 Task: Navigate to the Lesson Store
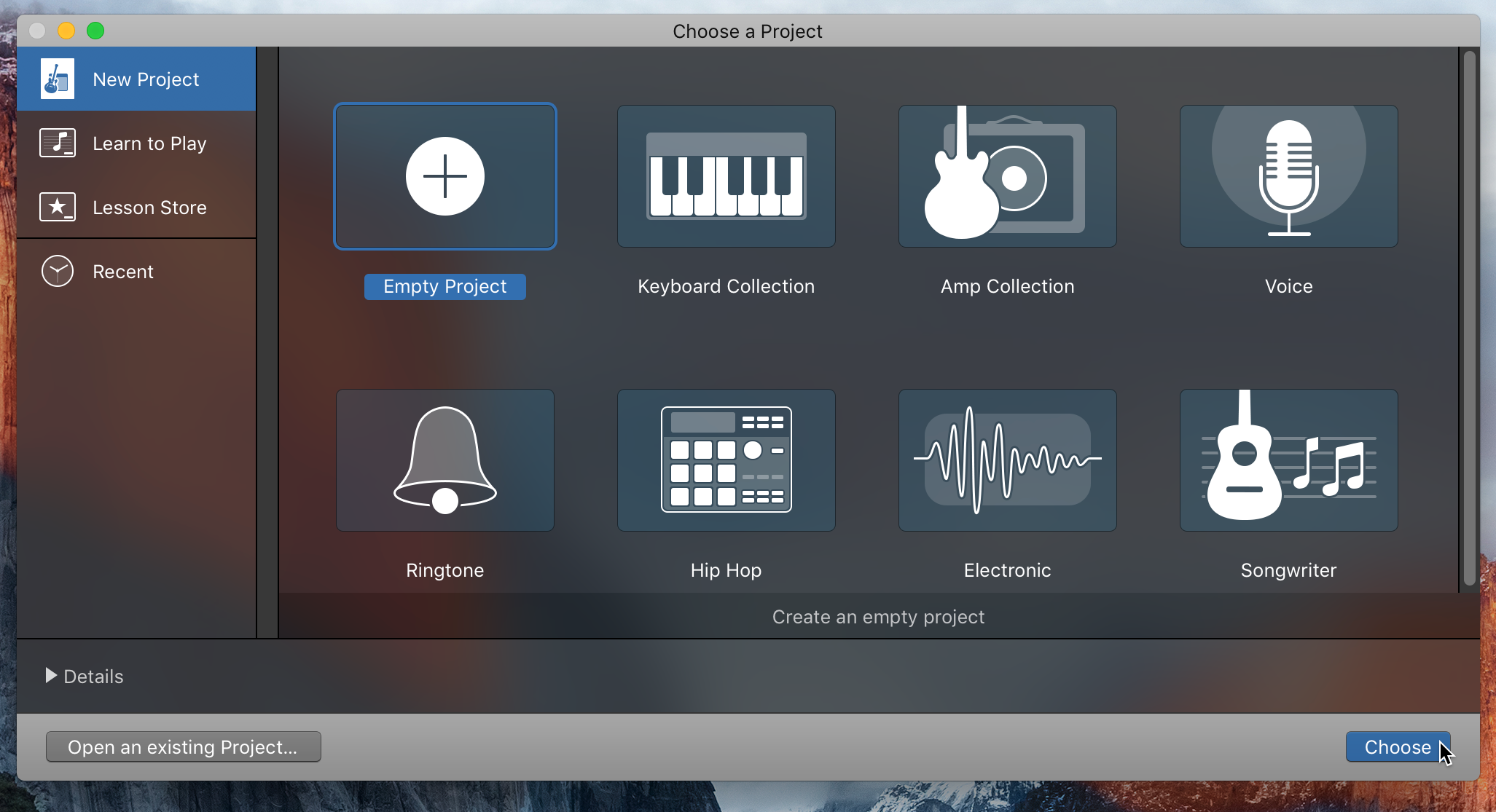149,207
